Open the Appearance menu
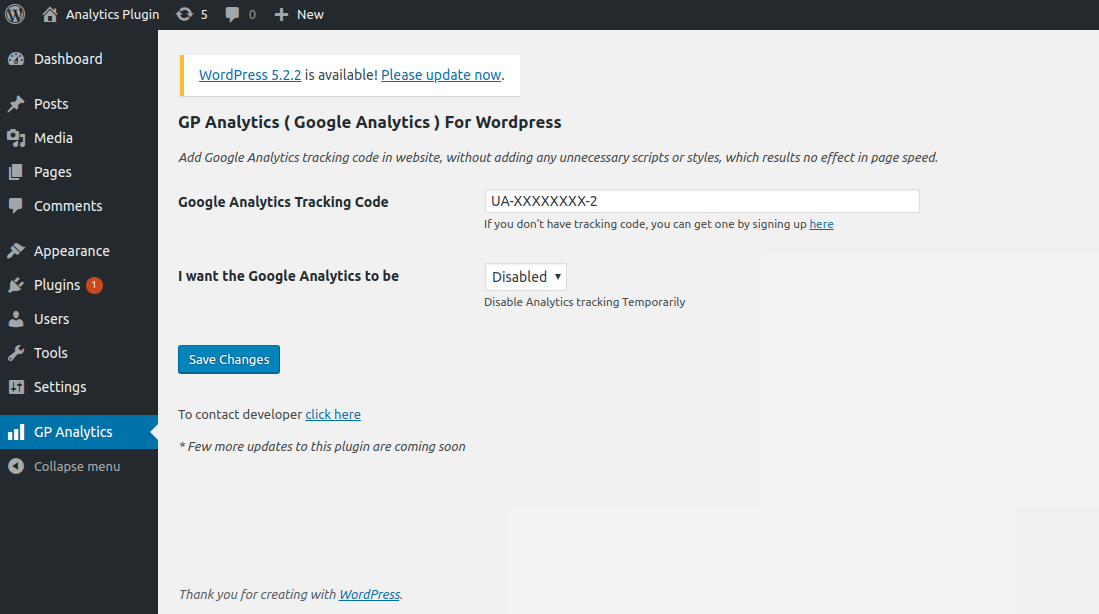This screenshot has height=614, width=1099. pos(71,251)
